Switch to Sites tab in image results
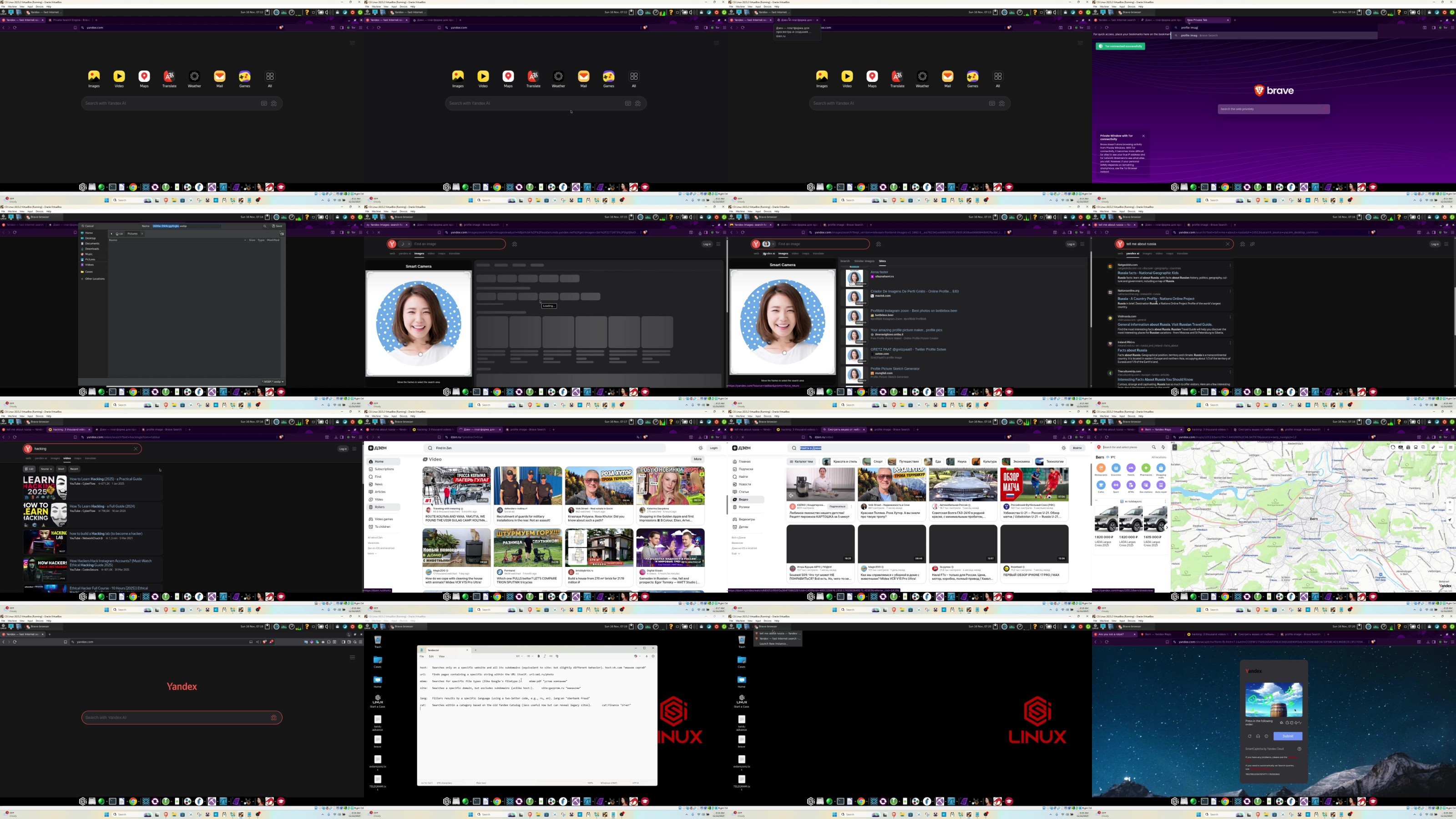Viewport: 1456px width, 819px height. tap(882, 261)
